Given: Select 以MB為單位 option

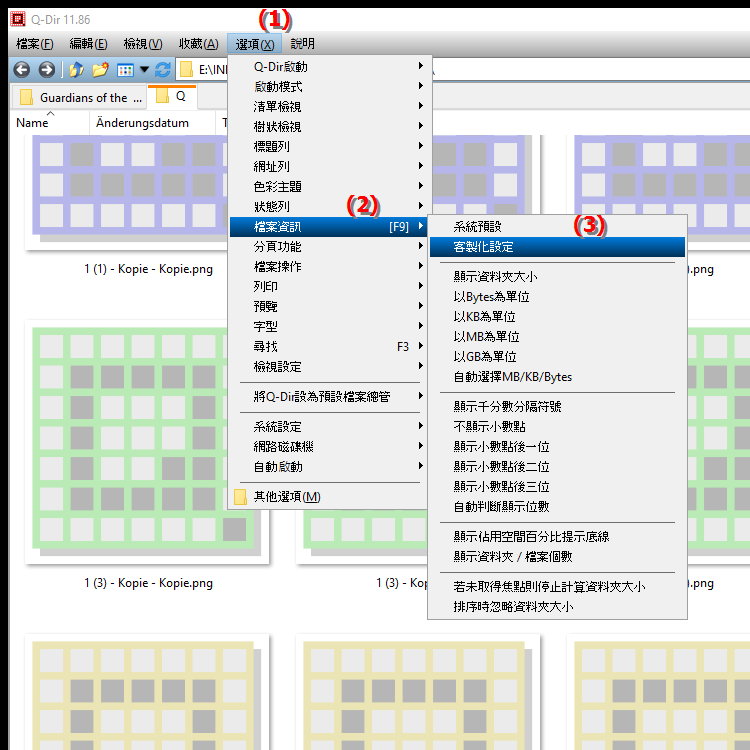Looking at the screenshot, I should [557, 337].
